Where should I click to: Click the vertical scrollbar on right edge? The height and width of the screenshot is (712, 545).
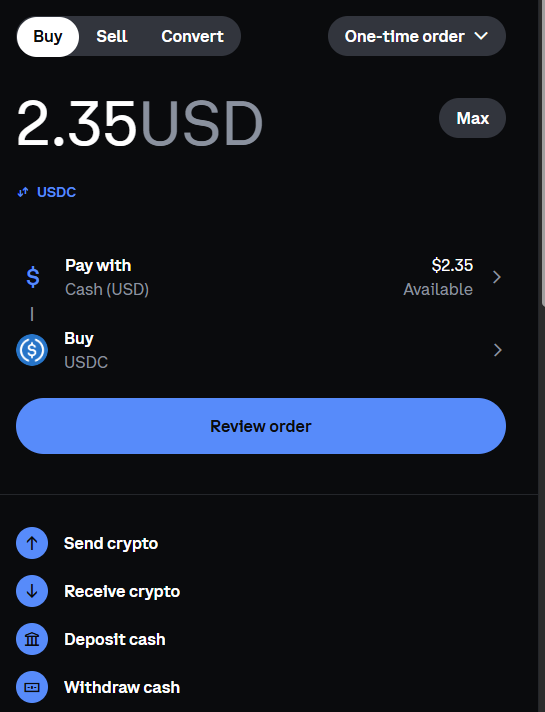pyautogui.click(x=542, y=152)
